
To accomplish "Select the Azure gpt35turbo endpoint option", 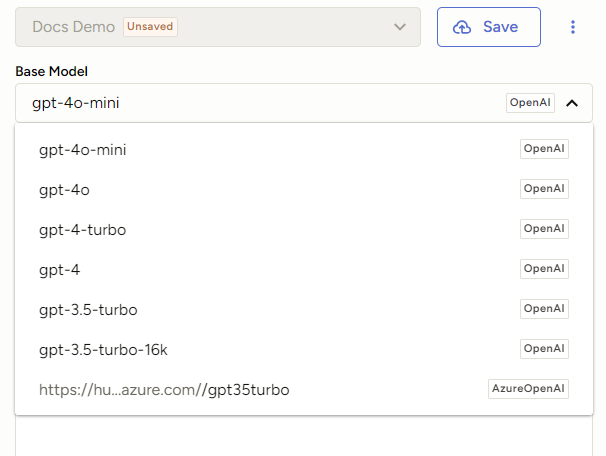I will (304, 389).
